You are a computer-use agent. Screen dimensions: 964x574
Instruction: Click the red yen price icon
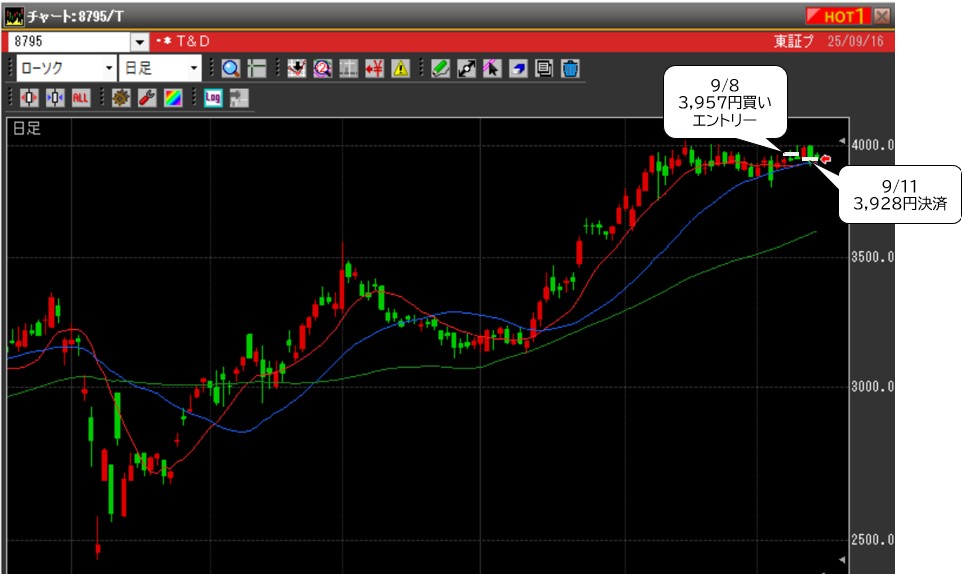point(374,68)
